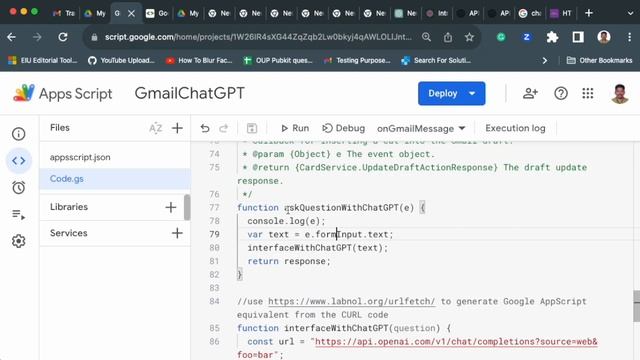640x360 pixels.
Task: Redo the last edit
Action: pyautogui.click(x=223, y=129)
